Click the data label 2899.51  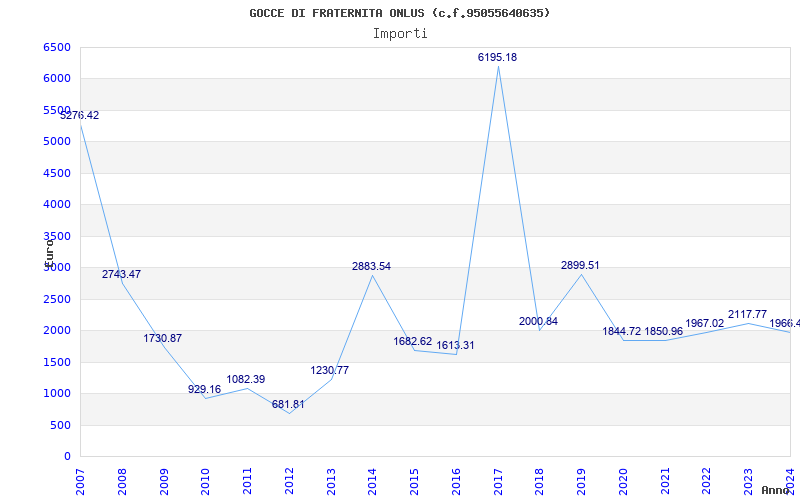580,265
